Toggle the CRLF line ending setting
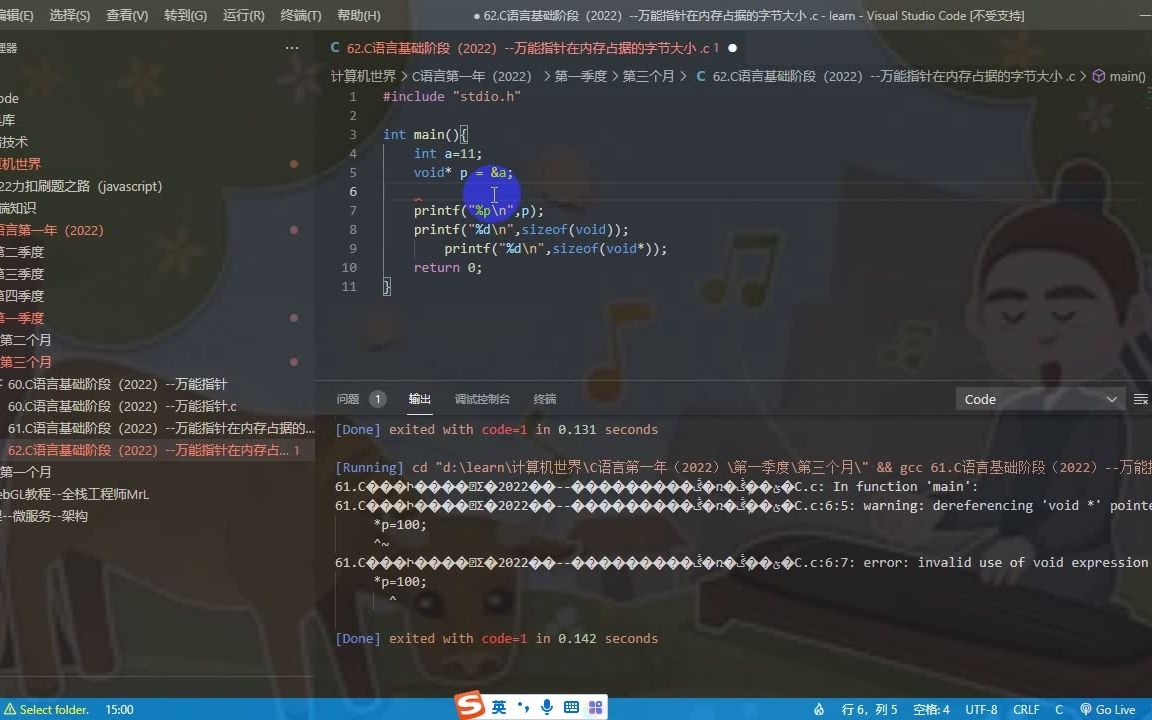 tap(1026, 709)
